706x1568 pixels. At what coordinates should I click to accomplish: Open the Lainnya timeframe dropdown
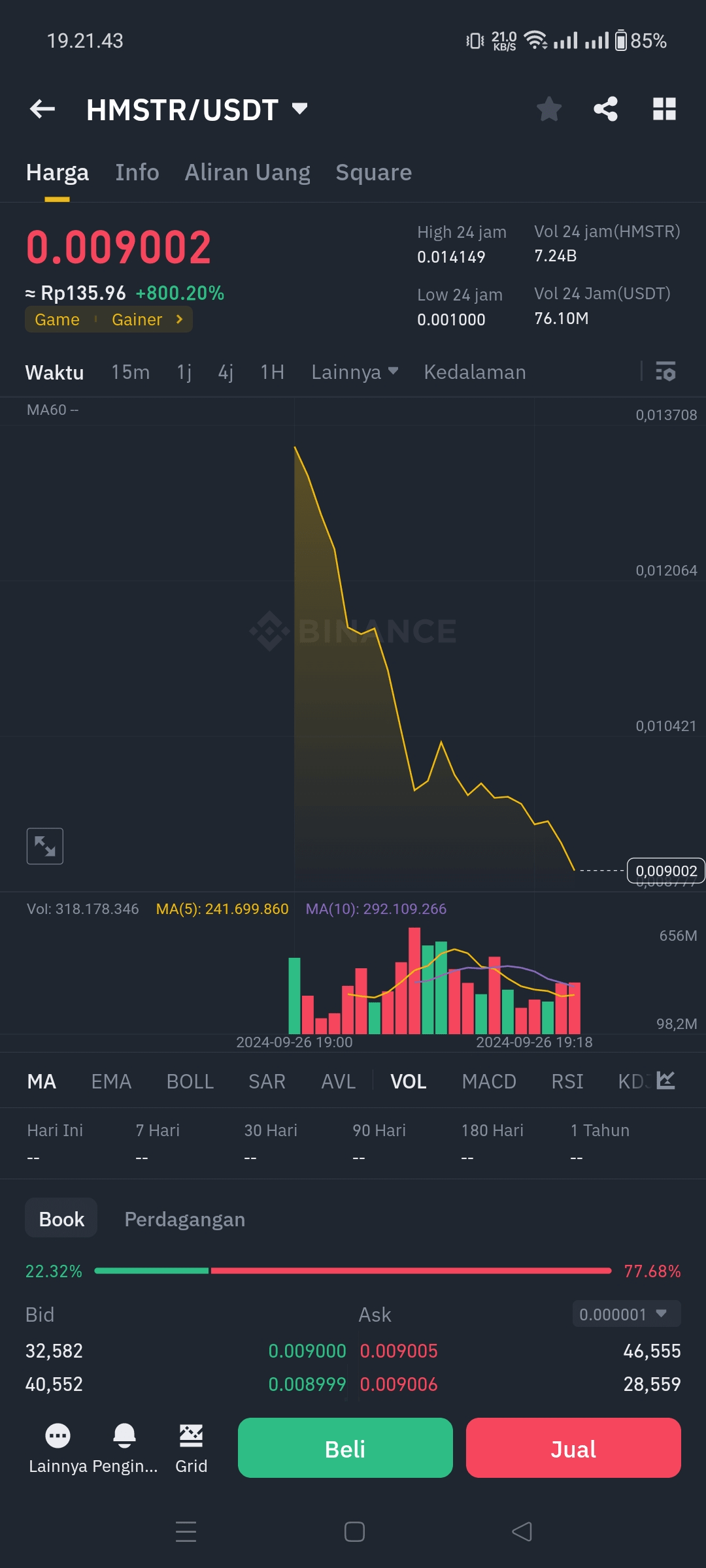[x=354, y=372]
